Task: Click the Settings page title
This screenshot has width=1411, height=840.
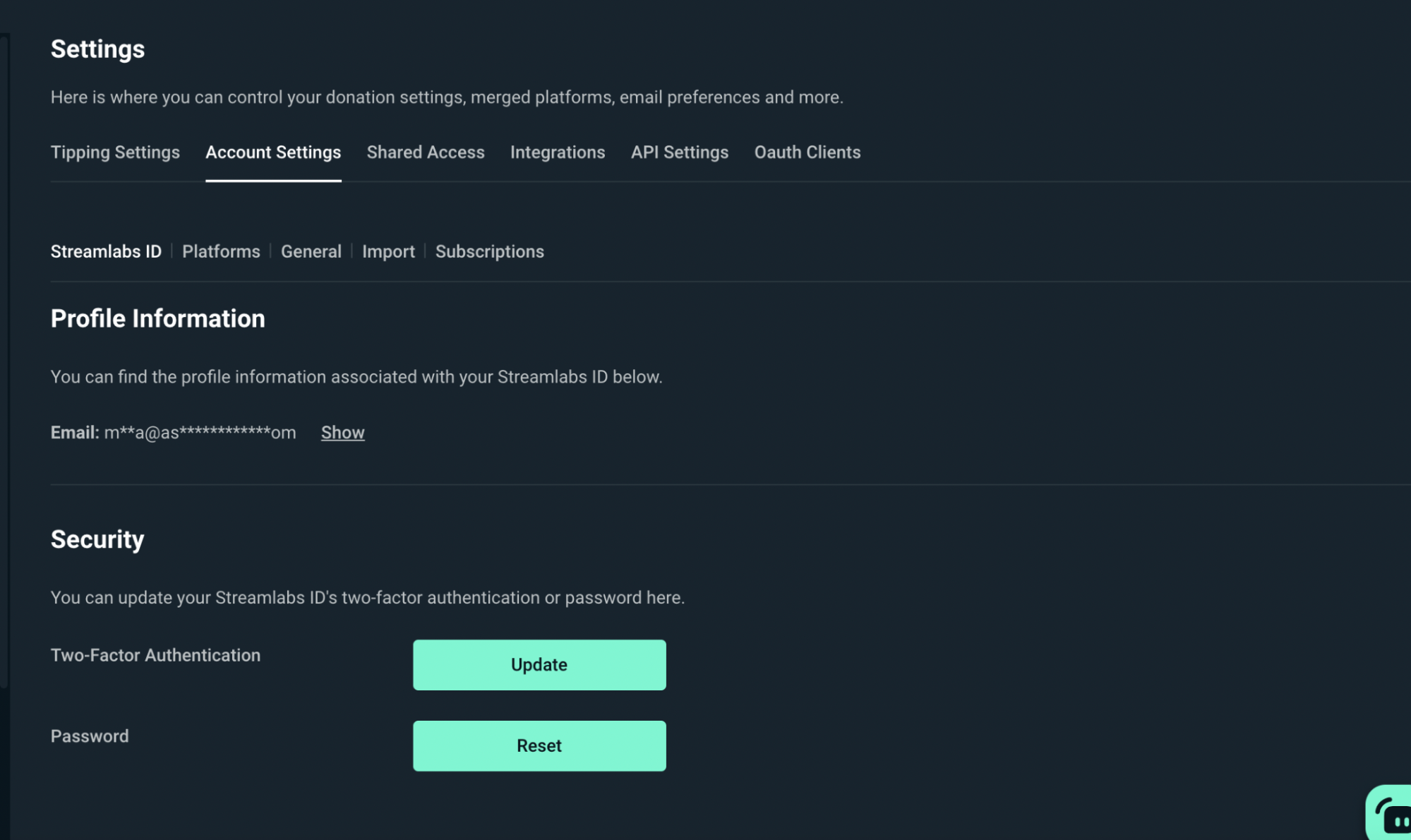Action: [97, 49]
